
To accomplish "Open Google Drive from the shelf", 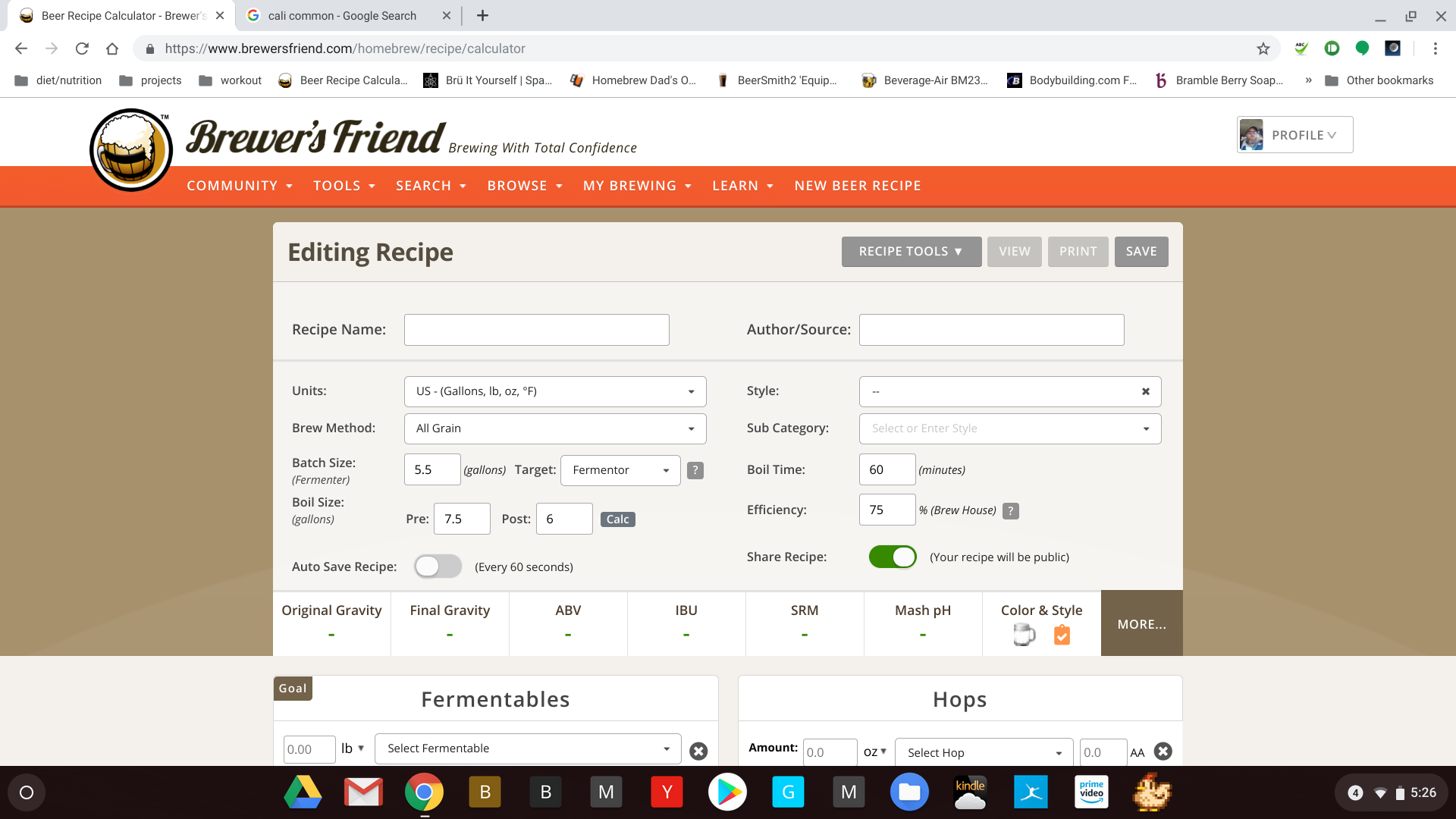I will coord(303,792).
